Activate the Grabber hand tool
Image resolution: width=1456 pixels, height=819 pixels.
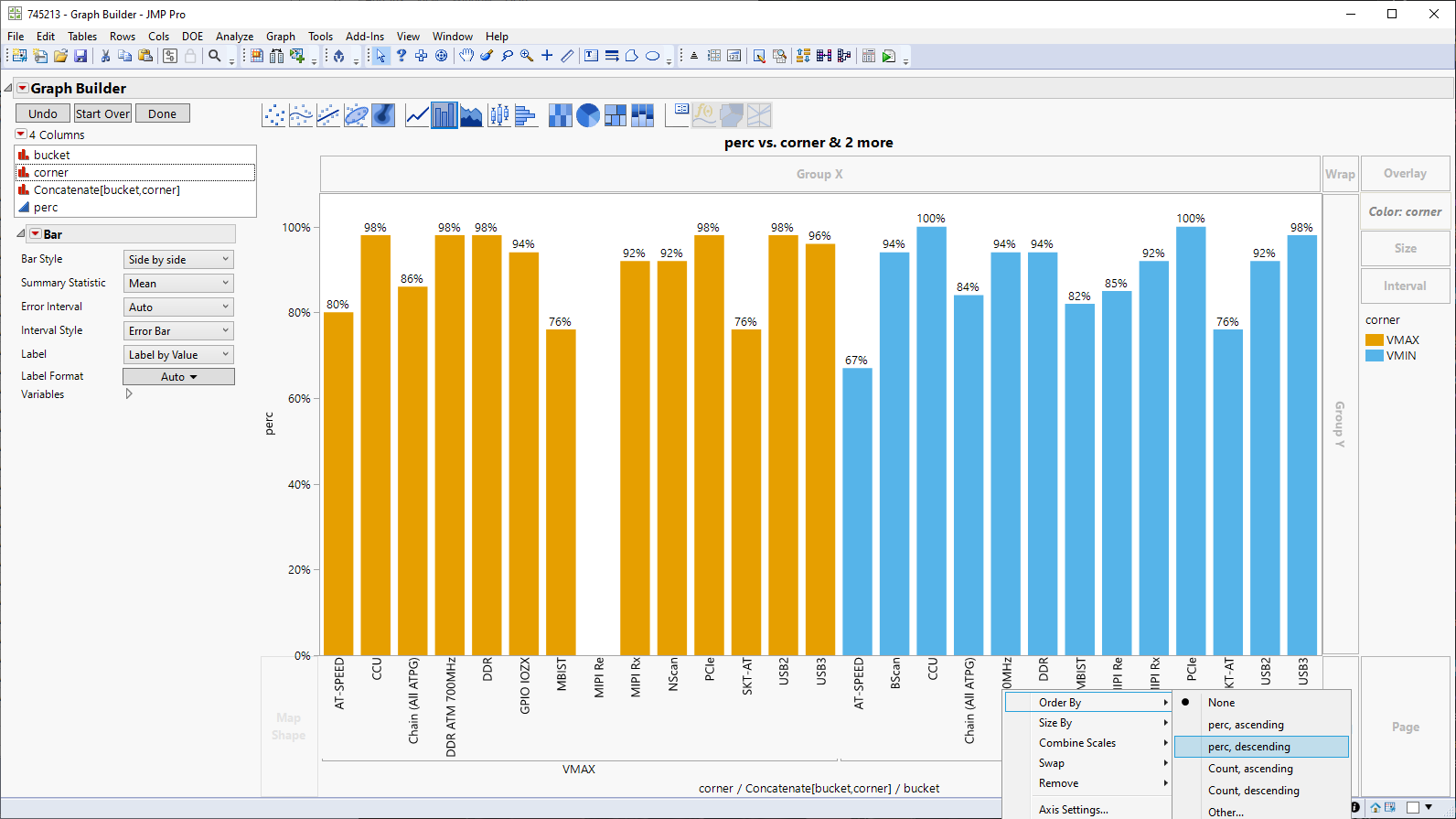tap(466, 56)
